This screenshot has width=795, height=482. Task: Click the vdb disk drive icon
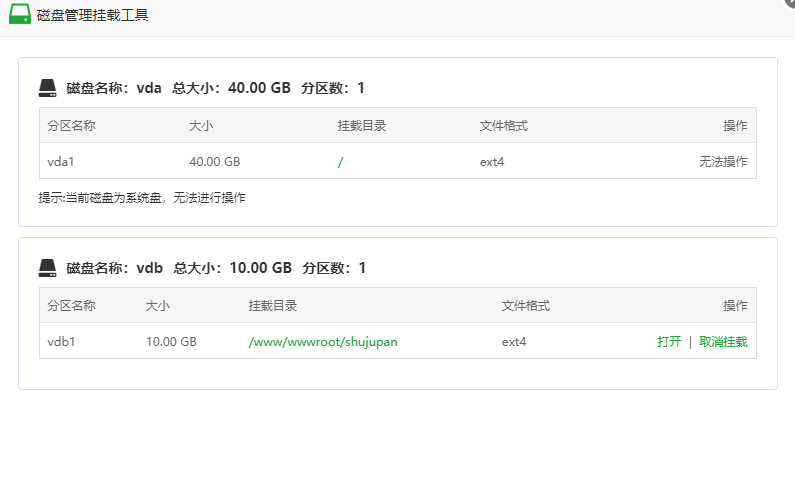pos(48,268)
